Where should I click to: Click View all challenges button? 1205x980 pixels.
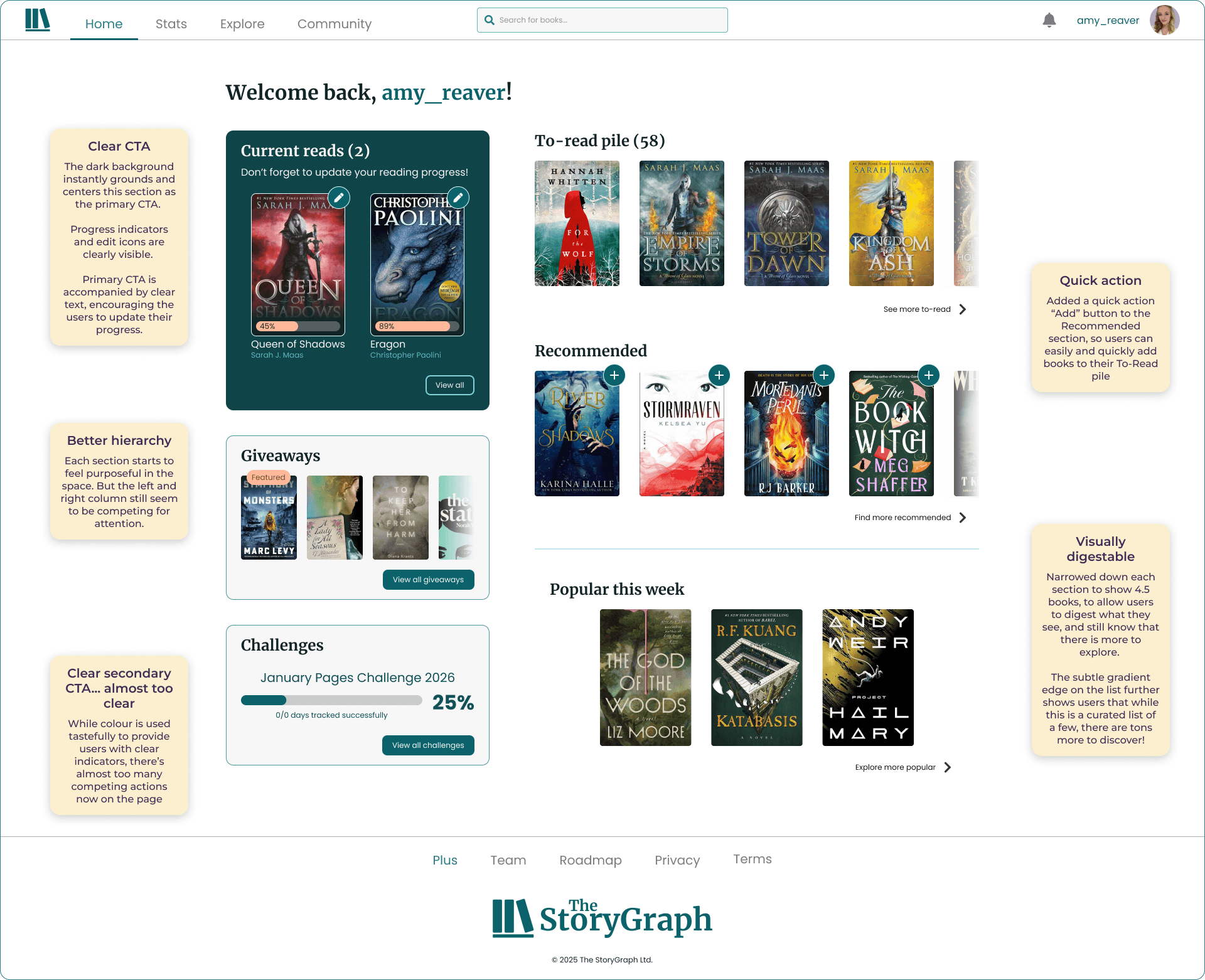[428, 745]
